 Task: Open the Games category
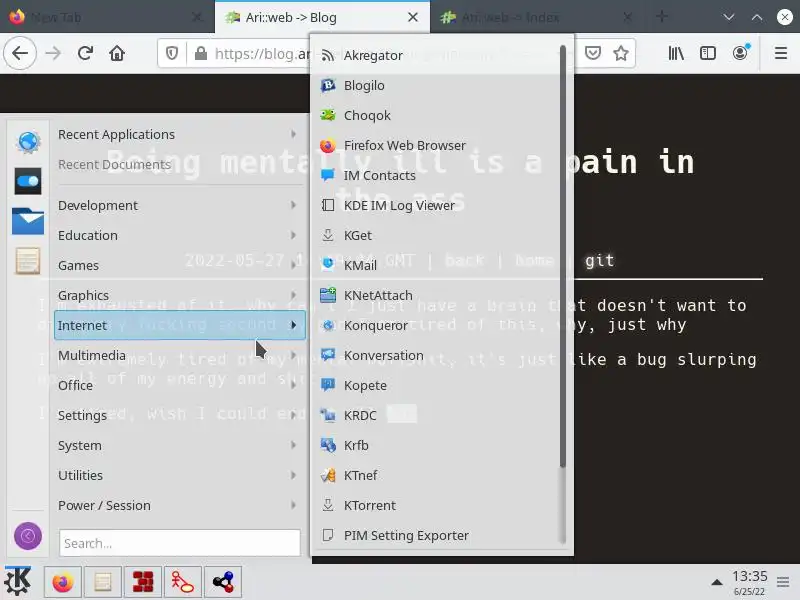pos(180,265)
